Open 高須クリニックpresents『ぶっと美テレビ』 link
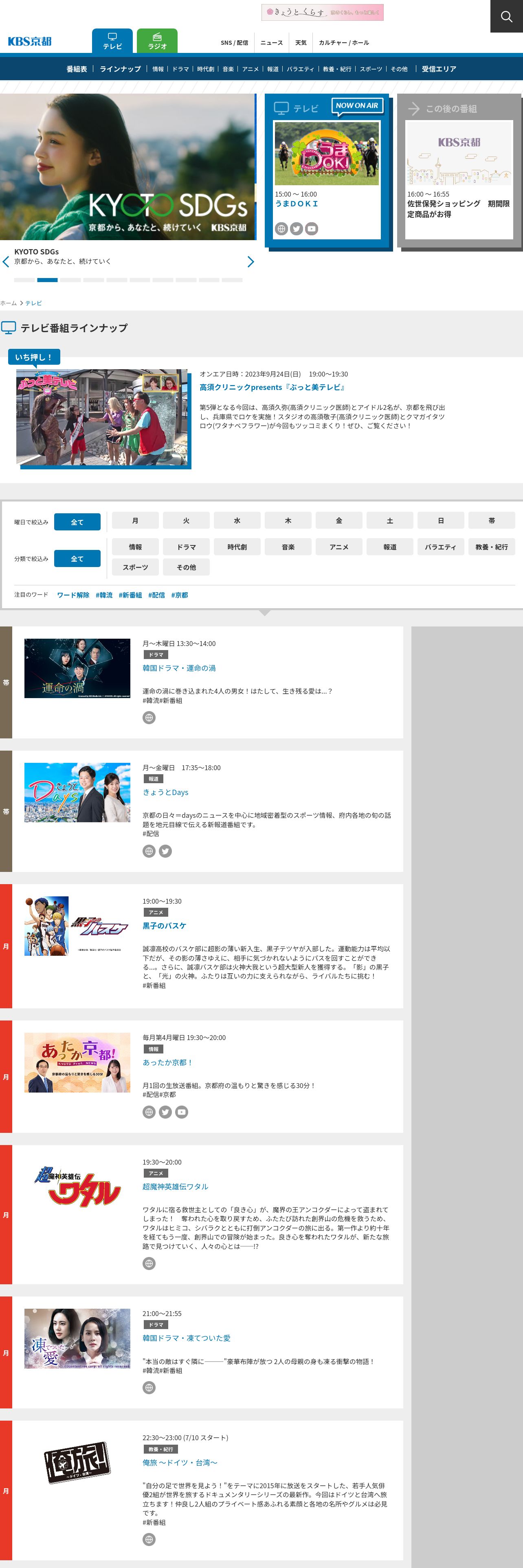523x1568 pixels. click(x=273, y=387)
